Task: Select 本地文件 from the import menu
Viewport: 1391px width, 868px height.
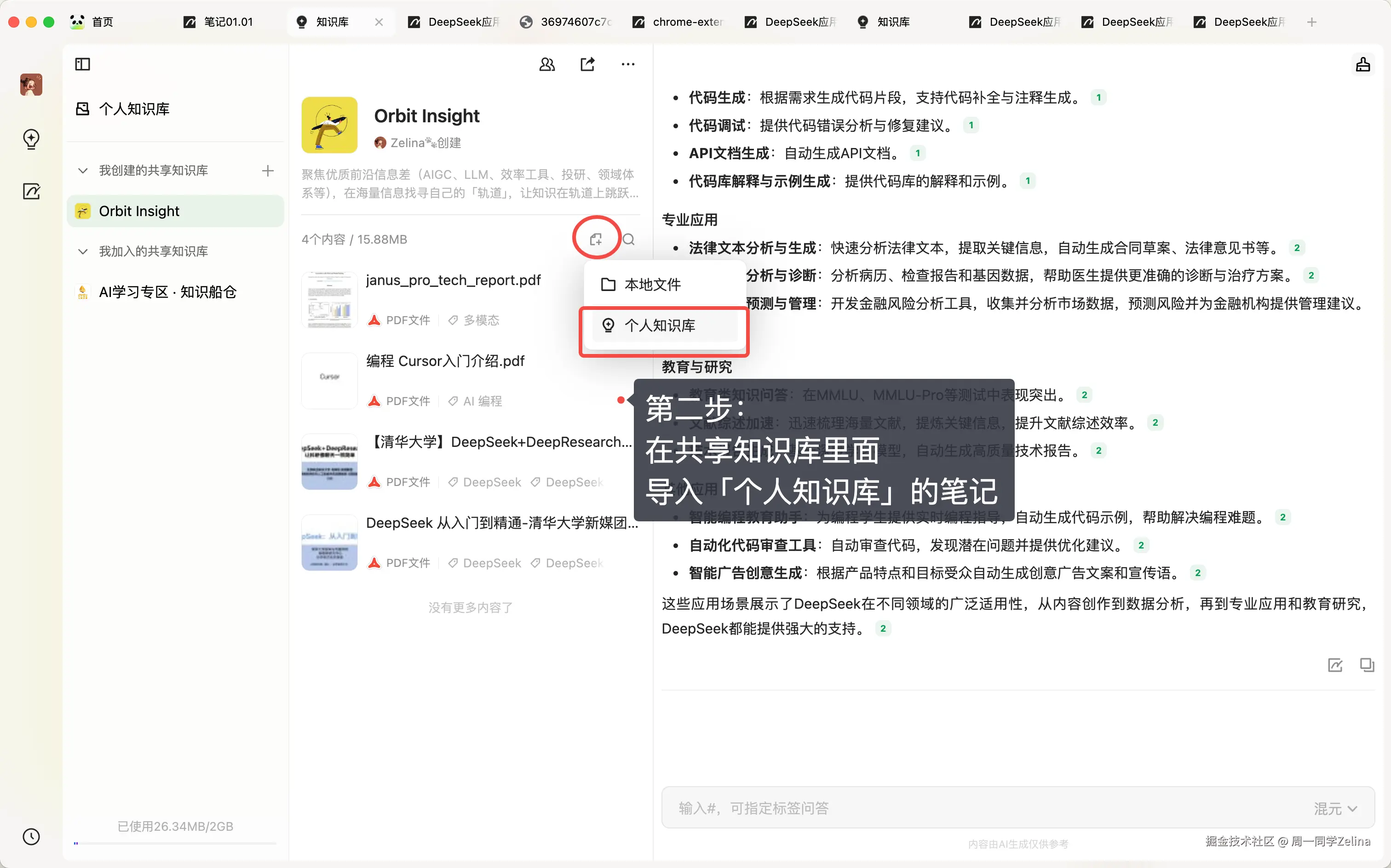Action: pos(652,284)
